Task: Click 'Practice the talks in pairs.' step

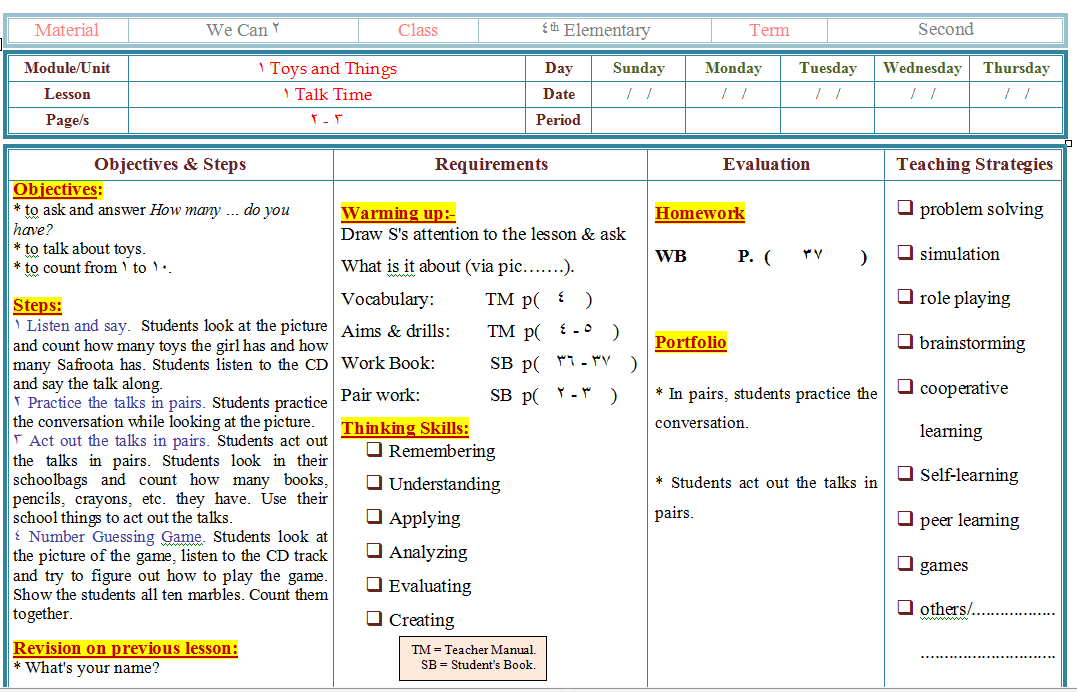Action: click(116, 403)
